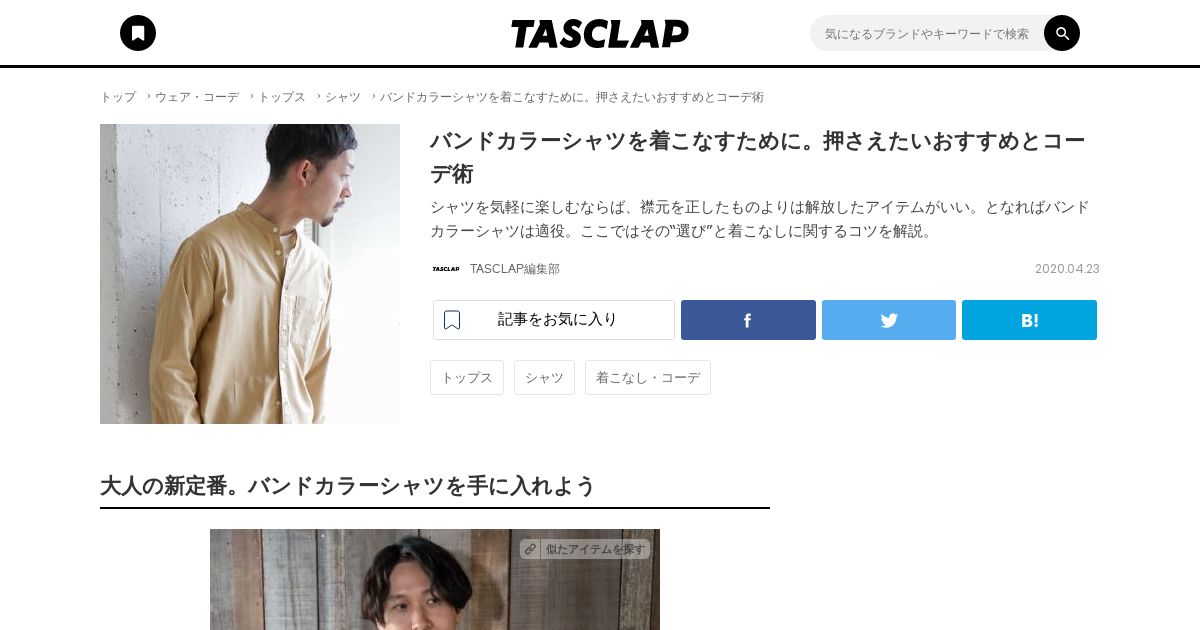Click the bookmark icon on 記事をお気に入り
Screen dimensions: 1200x630
click(x=452, y=320)
